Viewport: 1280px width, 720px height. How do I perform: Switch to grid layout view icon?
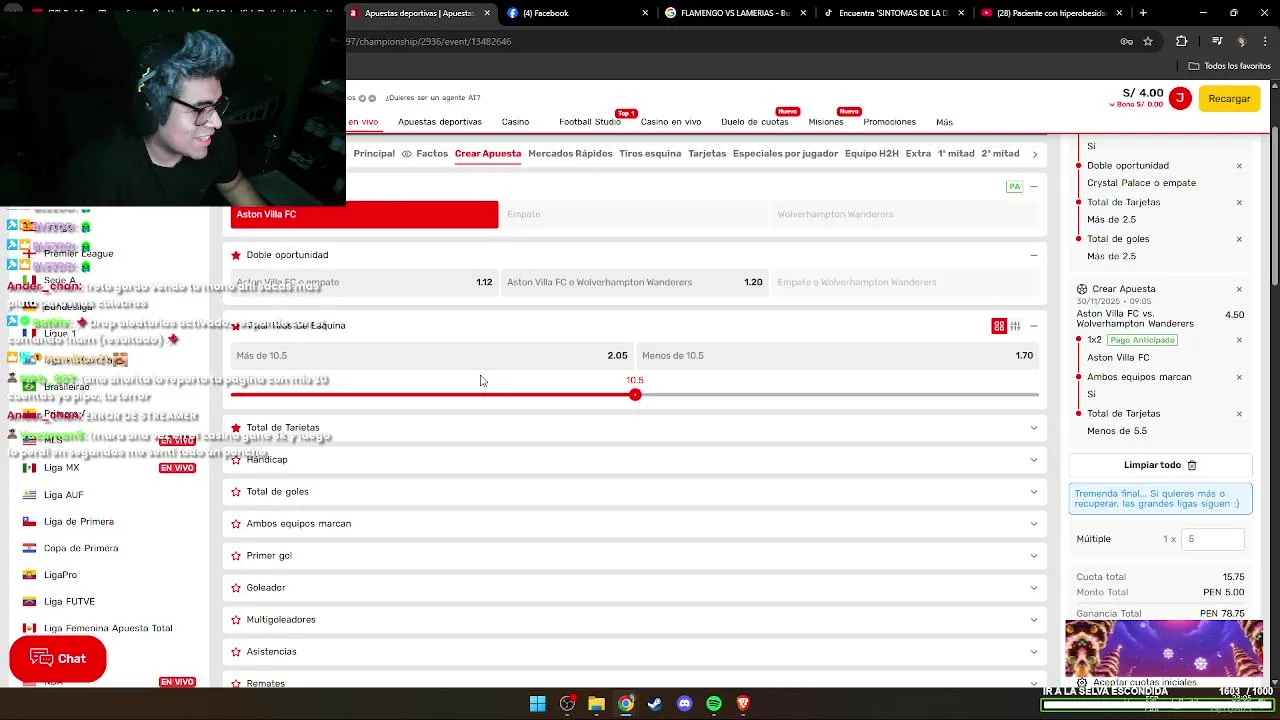998,326
